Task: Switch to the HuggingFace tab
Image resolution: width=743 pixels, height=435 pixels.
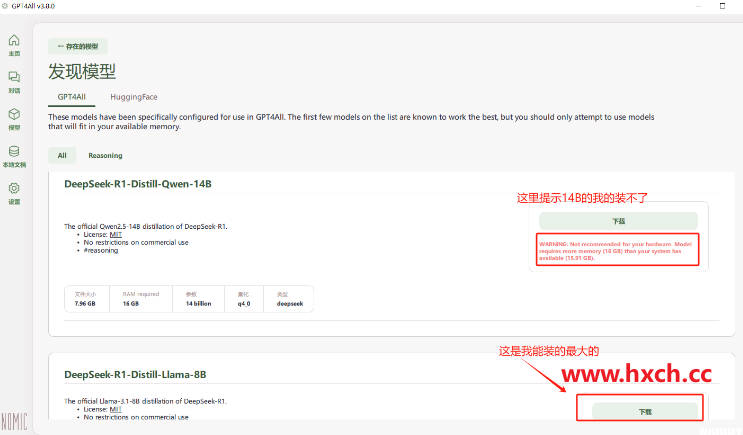Action: pyautogui.click(x=134, y=97)
